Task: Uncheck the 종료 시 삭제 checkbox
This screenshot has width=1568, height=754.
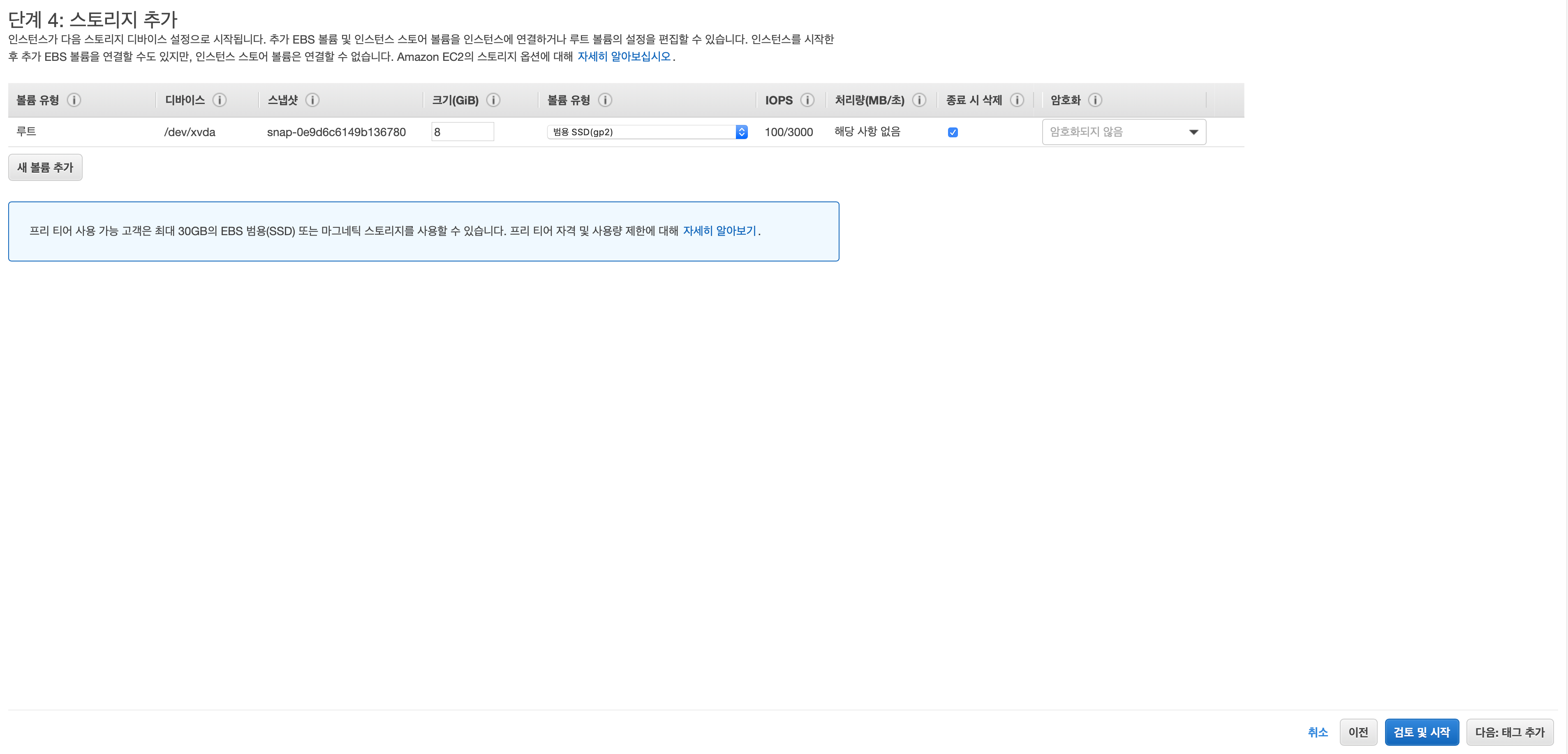Action: point(953,132)
